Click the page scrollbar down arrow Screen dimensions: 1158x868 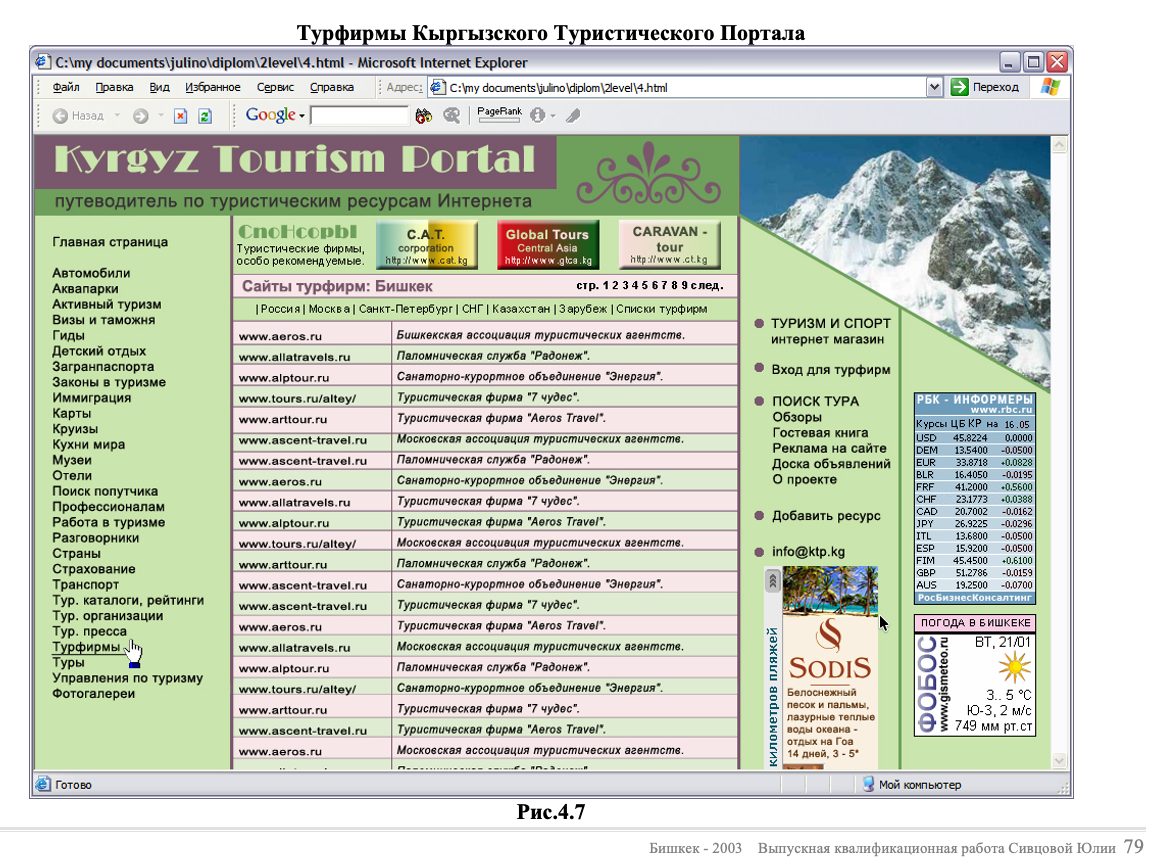(x=1059, y=760)
